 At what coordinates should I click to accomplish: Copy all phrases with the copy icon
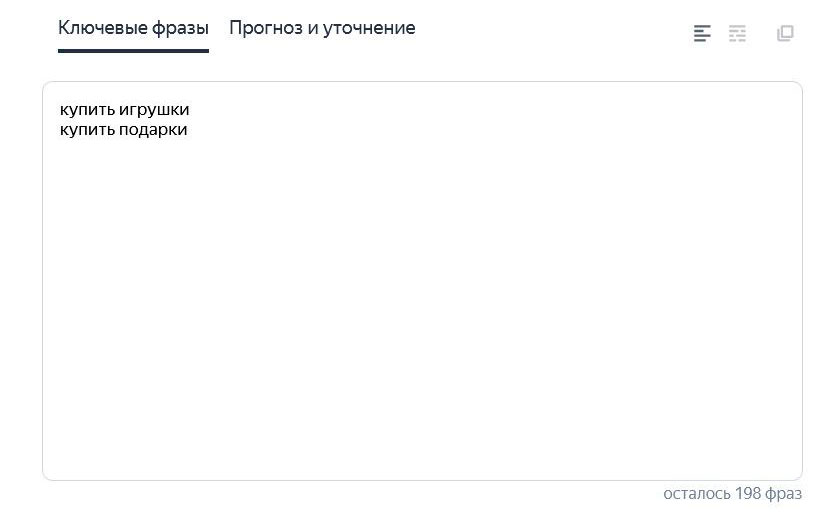click(785, 33)
